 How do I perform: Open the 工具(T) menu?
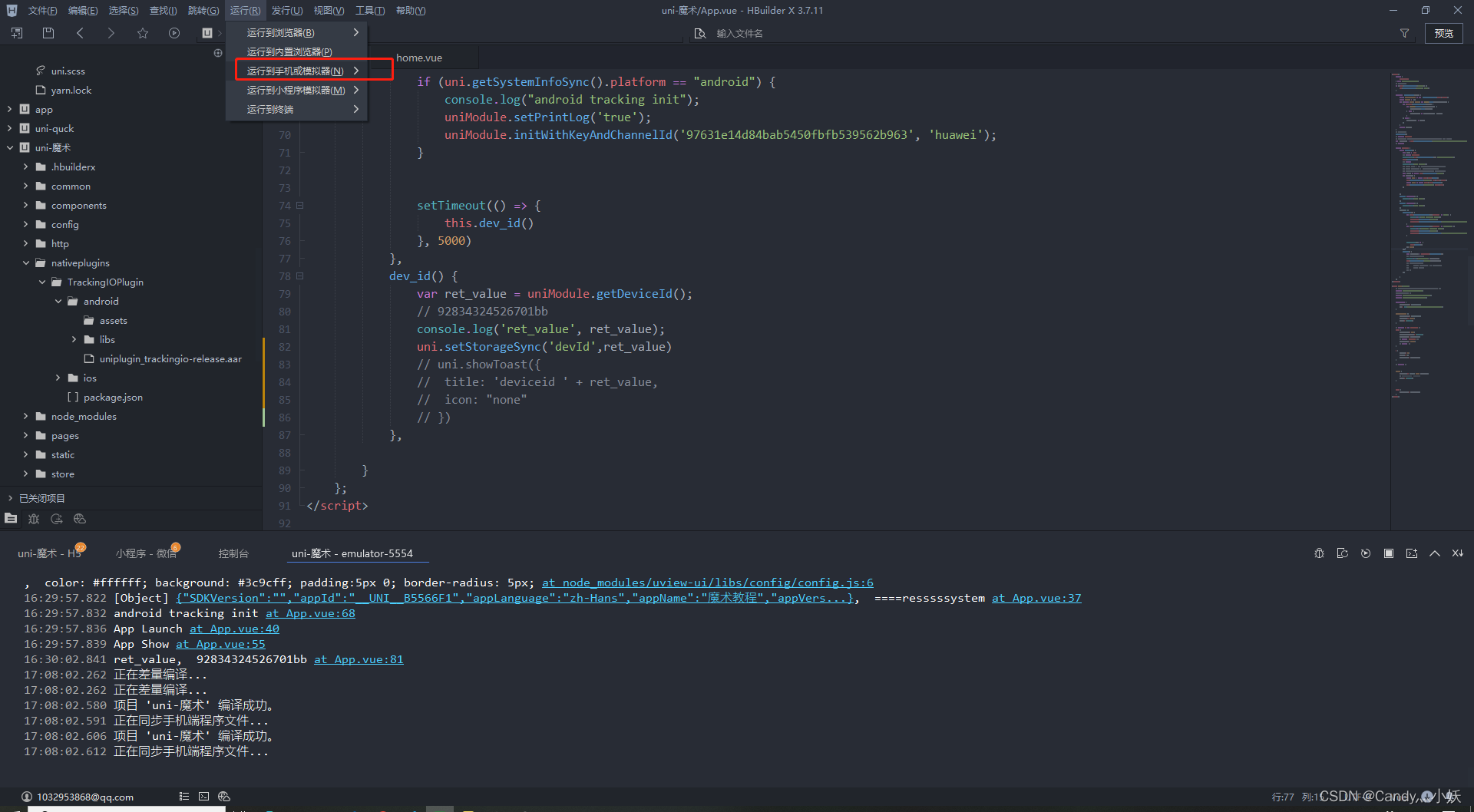370,11
